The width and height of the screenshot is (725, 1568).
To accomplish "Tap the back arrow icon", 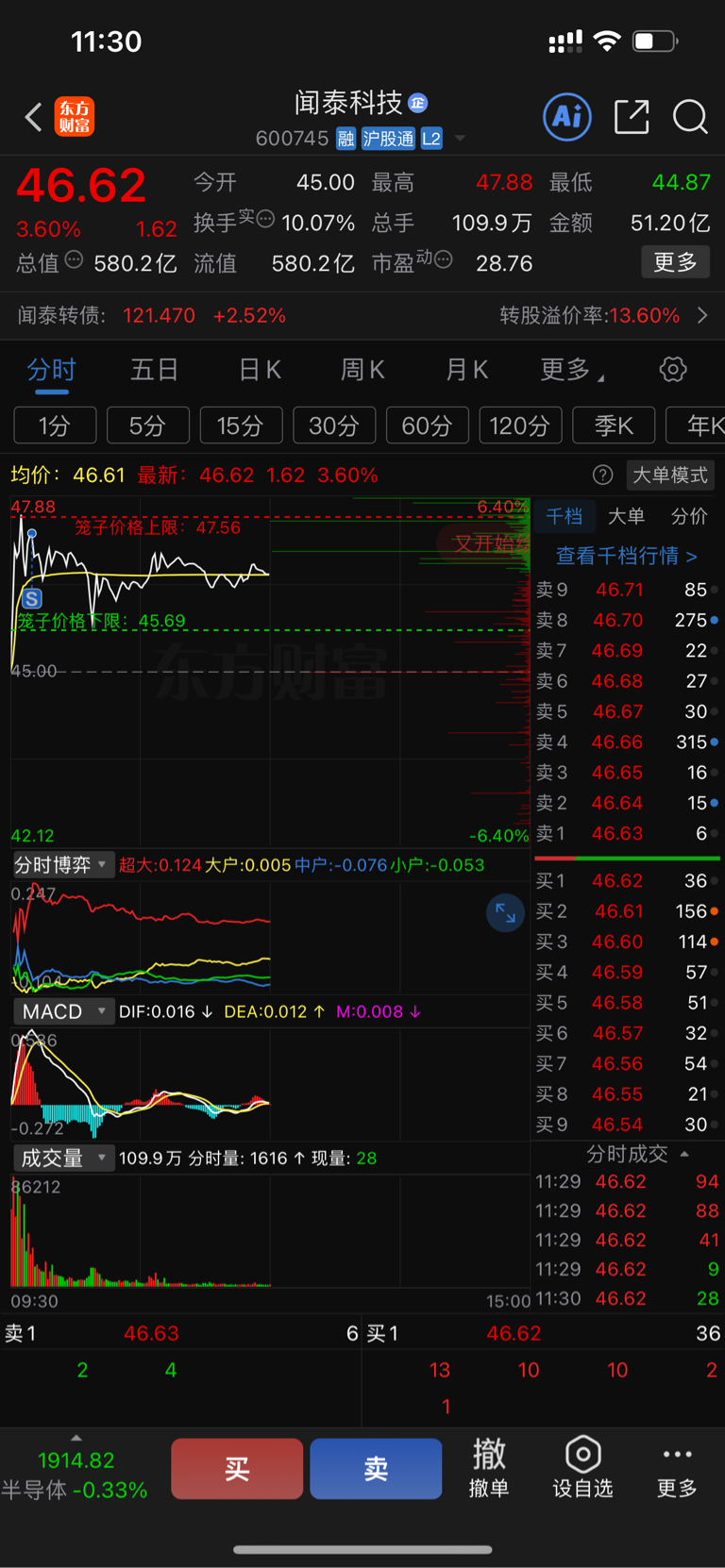I will [x=34, y=117].
